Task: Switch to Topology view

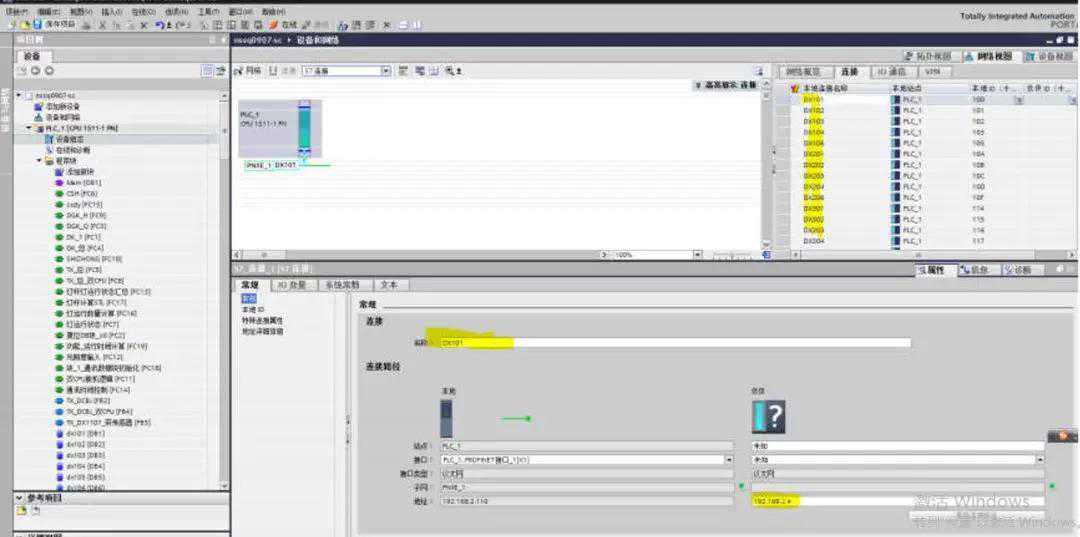Action: pyautogui.click(x=931, y=56)
